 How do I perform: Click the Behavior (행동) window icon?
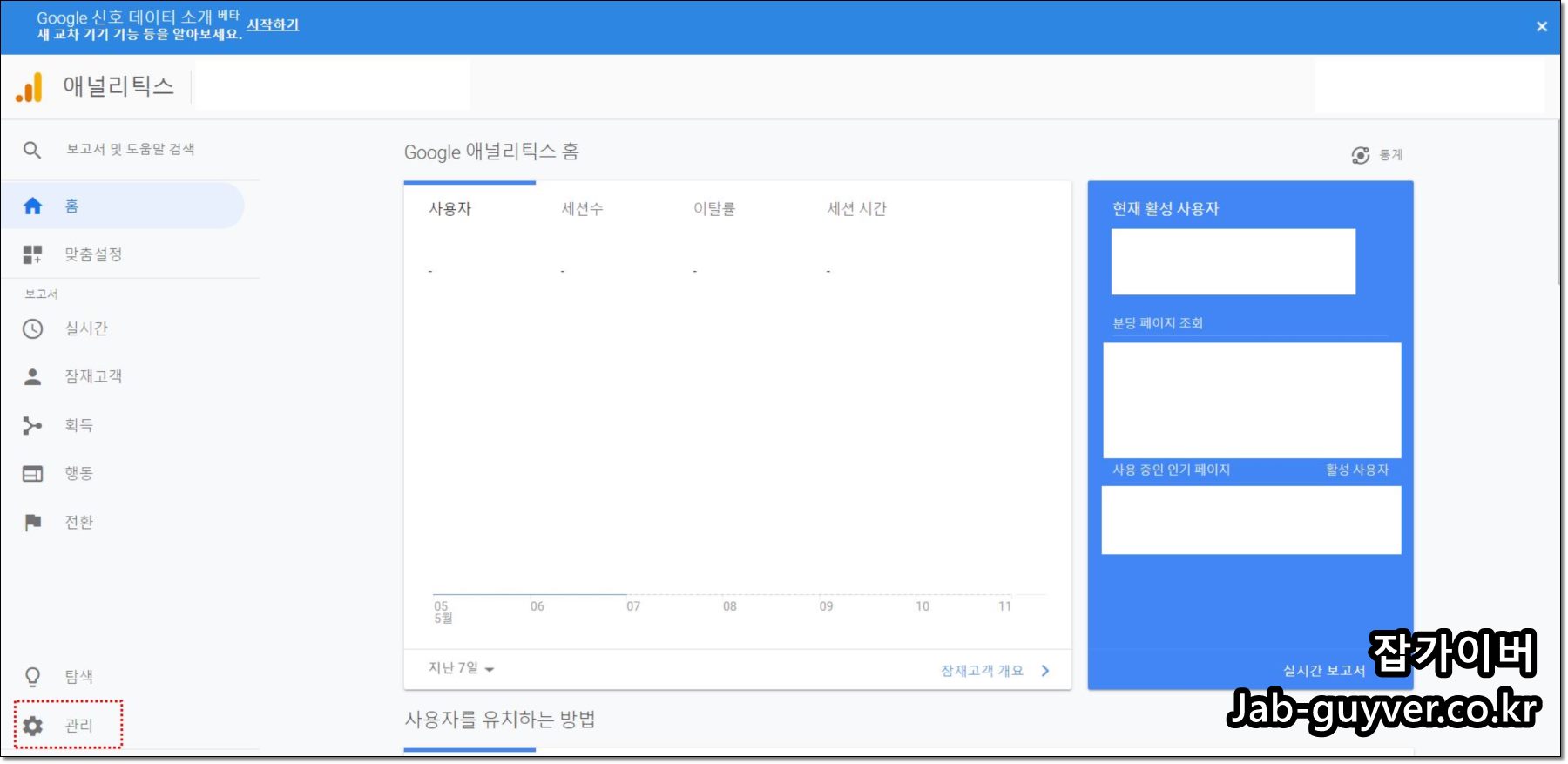click(32, 474)
